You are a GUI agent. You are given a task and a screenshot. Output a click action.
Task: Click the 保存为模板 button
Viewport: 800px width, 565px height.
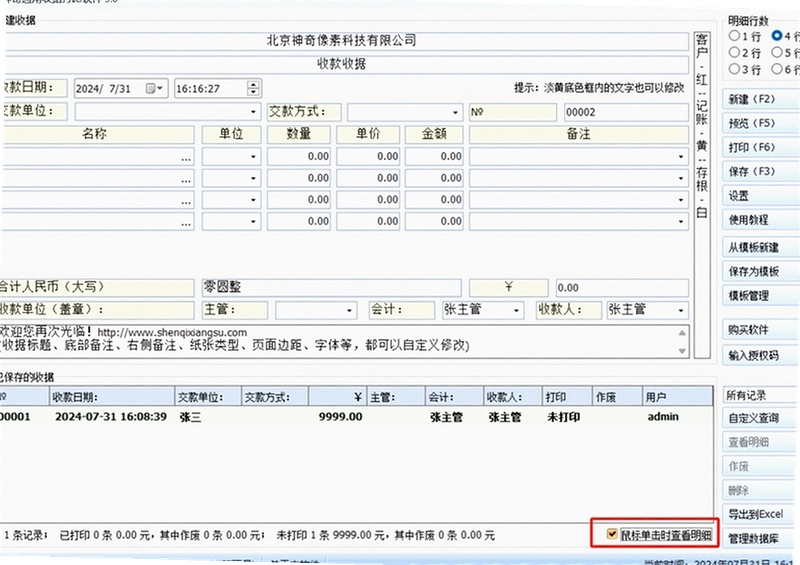[761, 271]
